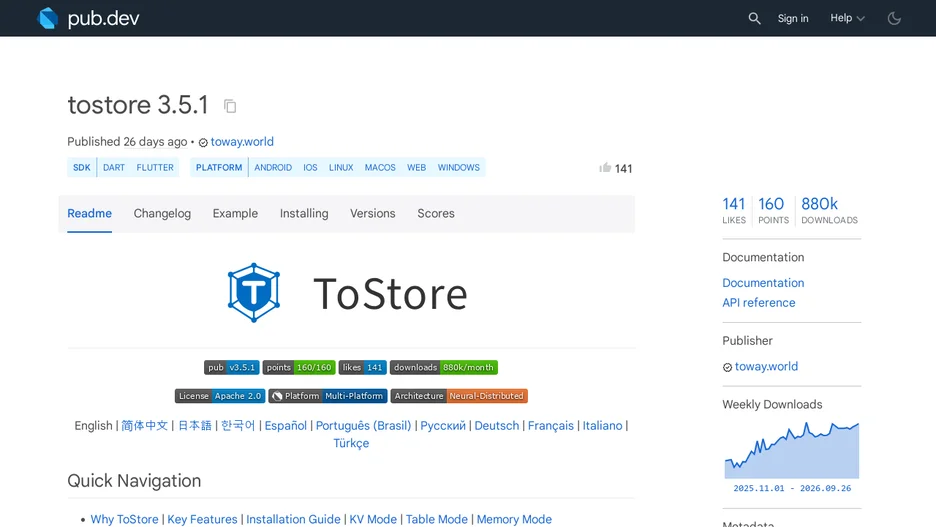The width and height of the screenshot is (936, 527).
Task: Switch readme to Italiano
Action: (602, 426)
